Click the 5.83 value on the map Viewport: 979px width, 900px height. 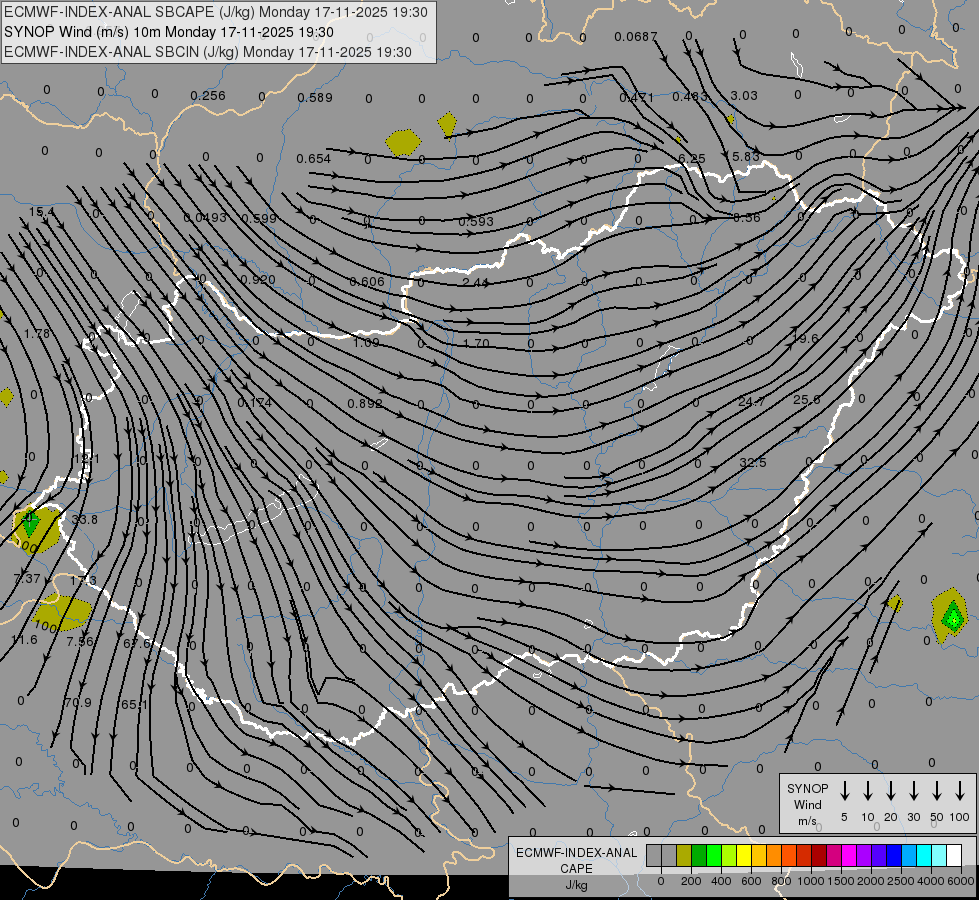(x=745, y=156)
